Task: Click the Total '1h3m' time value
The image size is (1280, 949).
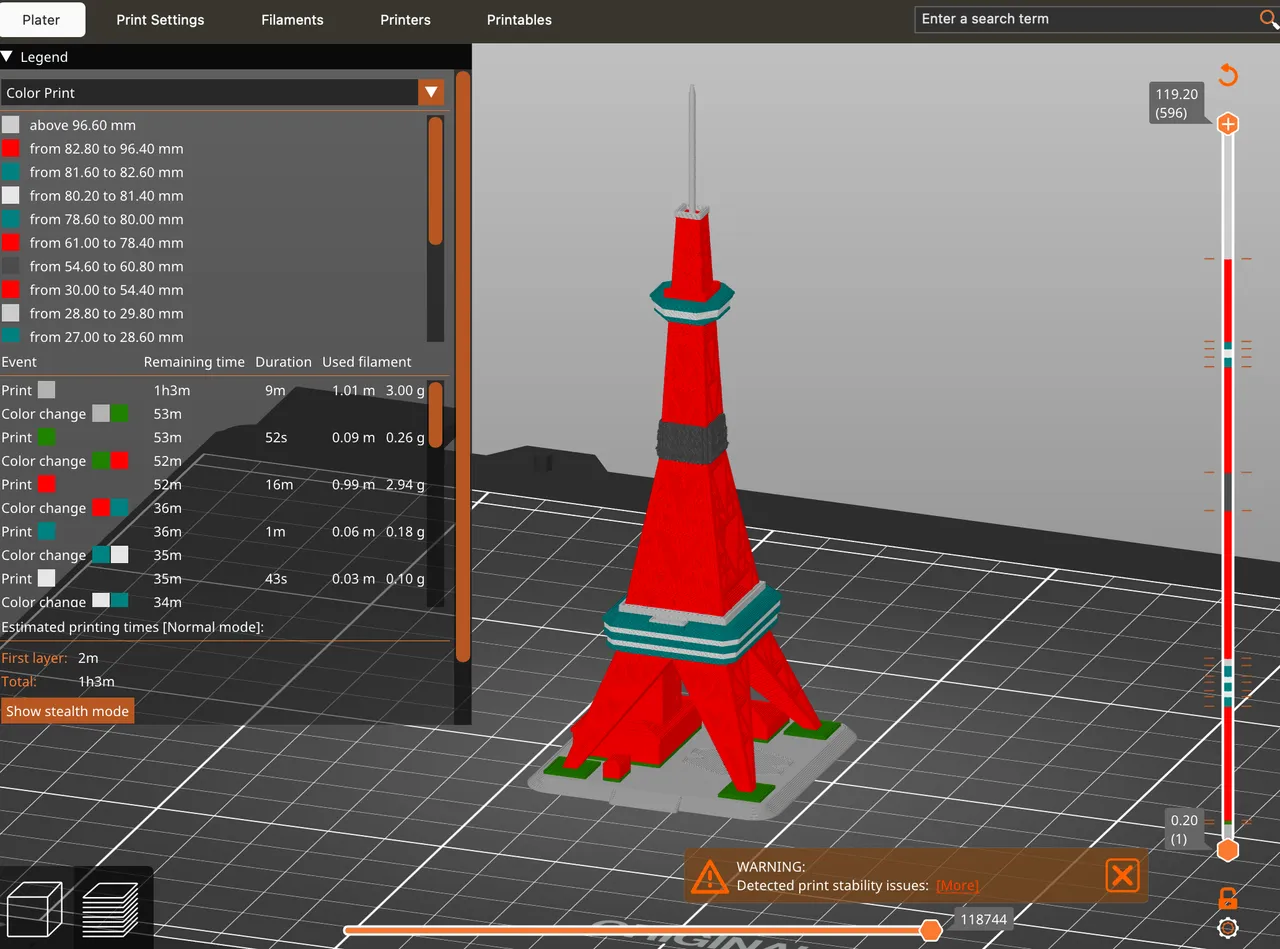Action: (x=96, y=681)
